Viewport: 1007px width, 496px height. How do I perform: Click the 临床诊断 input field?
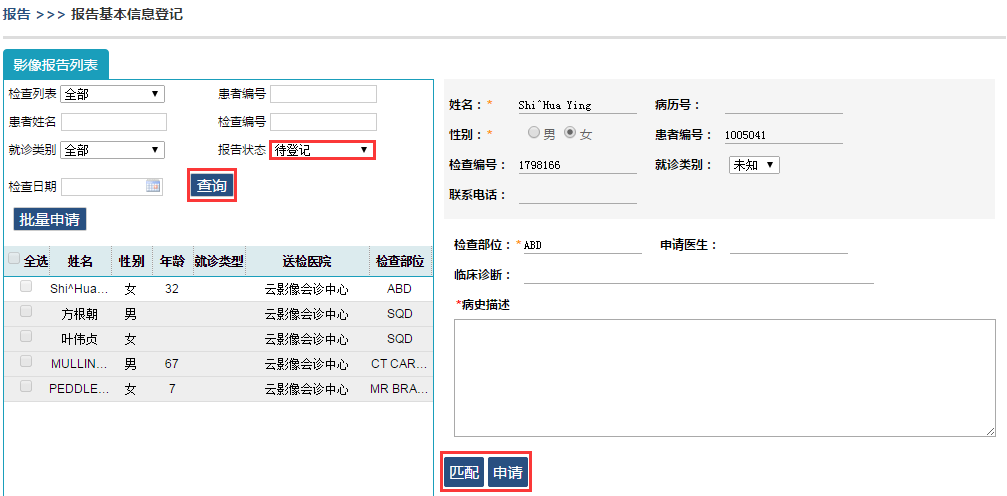tap(699, 274)
